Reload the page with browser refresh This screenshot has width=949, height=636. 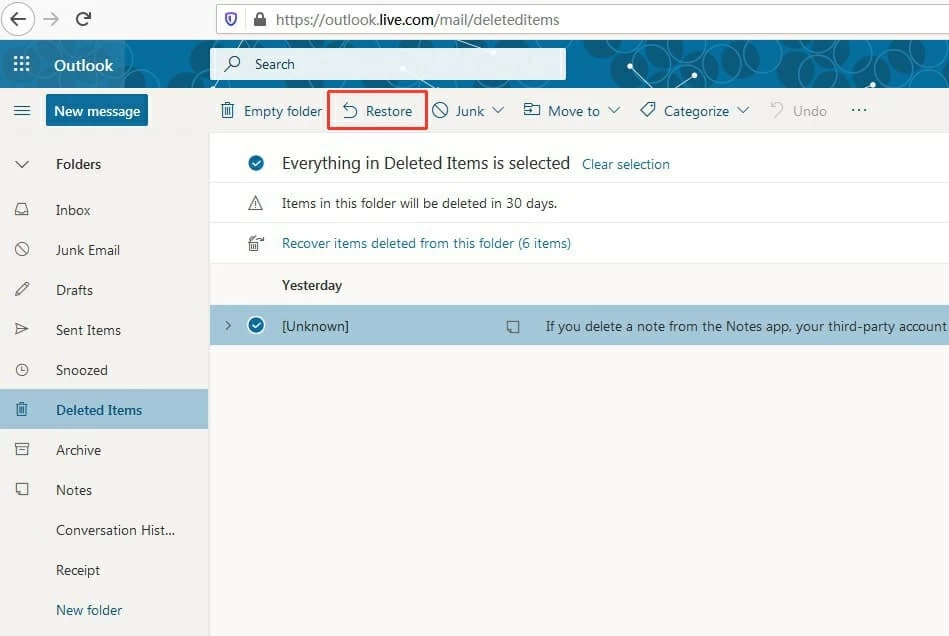click(x=84, y=19)
